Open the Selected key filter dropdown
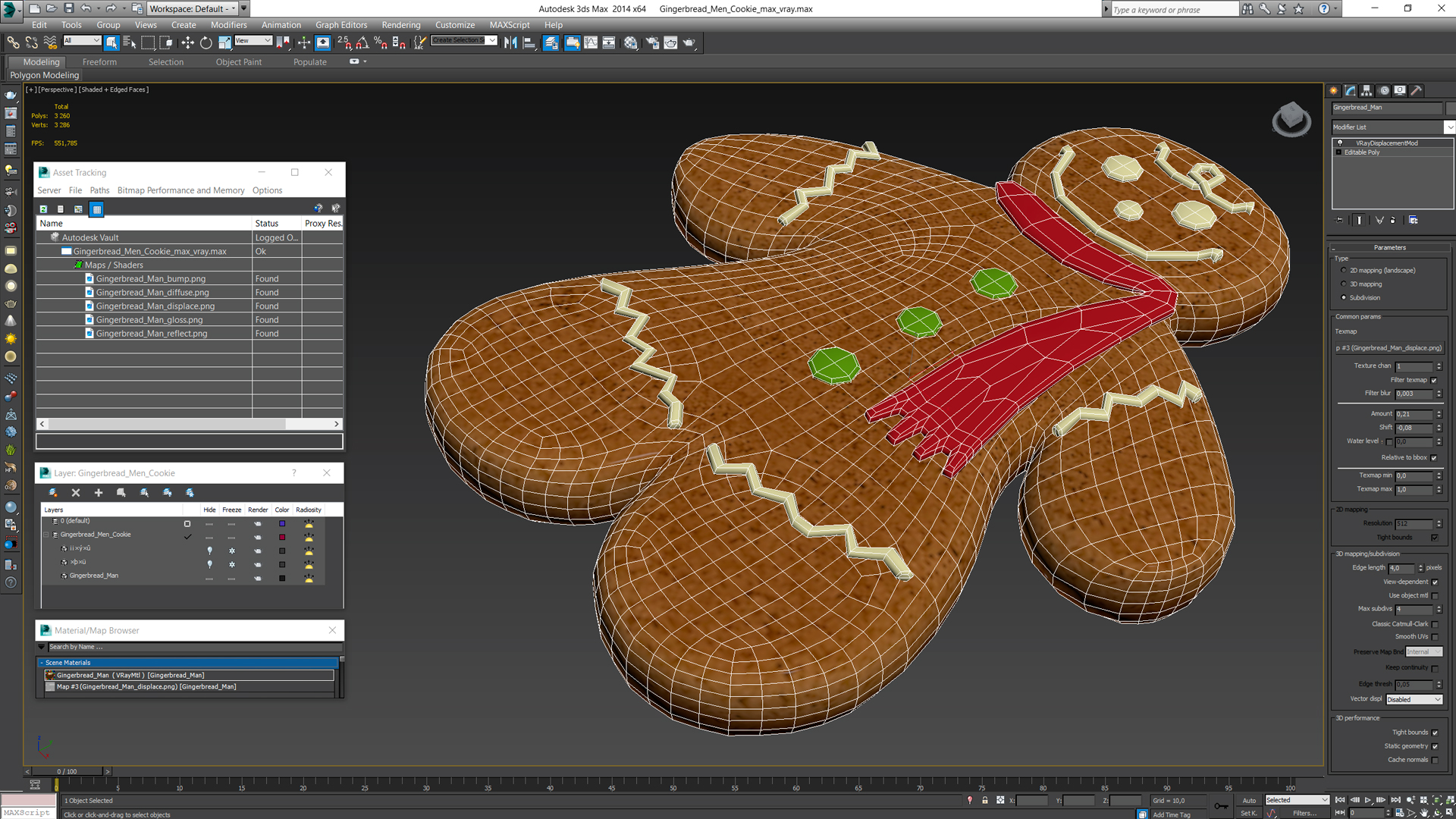The width and height of the screenshot is (1456, 819). (x=1297, y=800)
